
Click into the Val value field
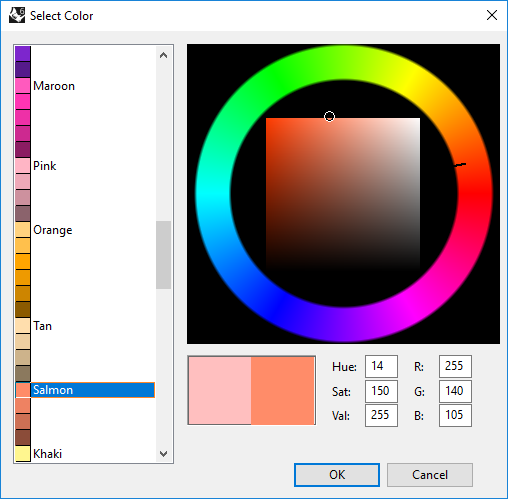click(x=381, y=415)
